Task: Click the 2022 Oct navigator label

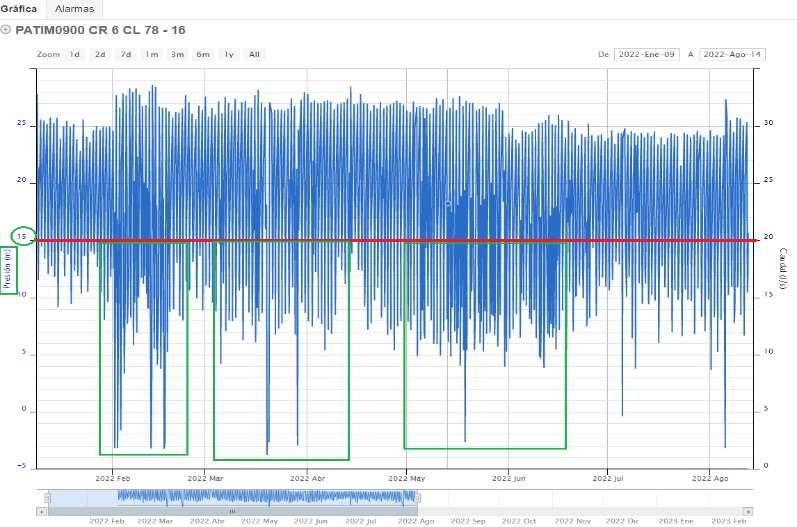Action: [x=519, y=521]
